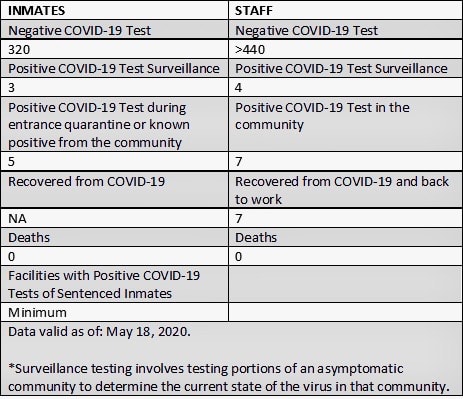Click the inmates quarantine positives value 5
Image resolution: width=463 pixels, height=399 pixels.
[x=114, y=162]
